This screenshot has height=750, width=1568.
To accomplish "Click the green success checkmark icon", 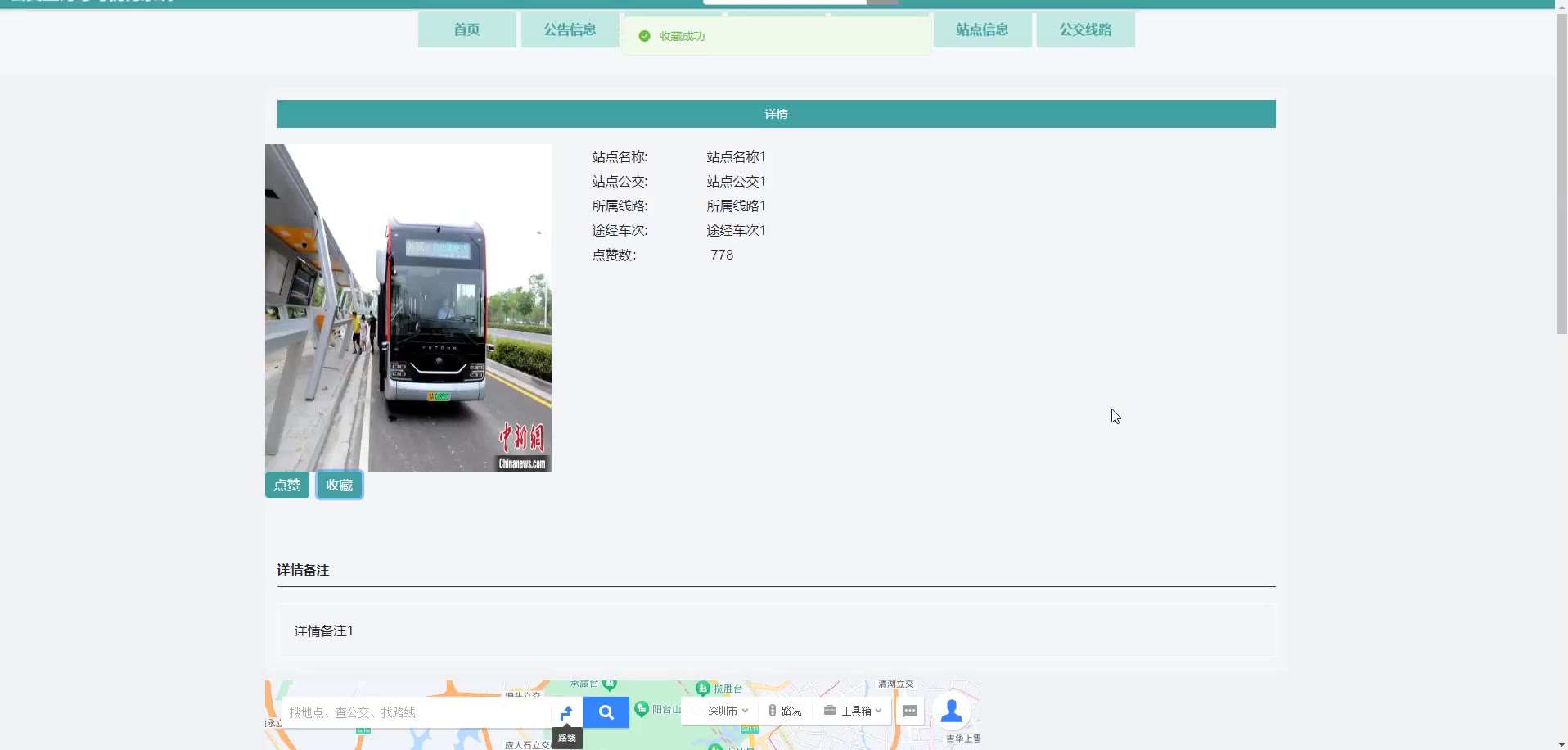I will coord(644,36).
